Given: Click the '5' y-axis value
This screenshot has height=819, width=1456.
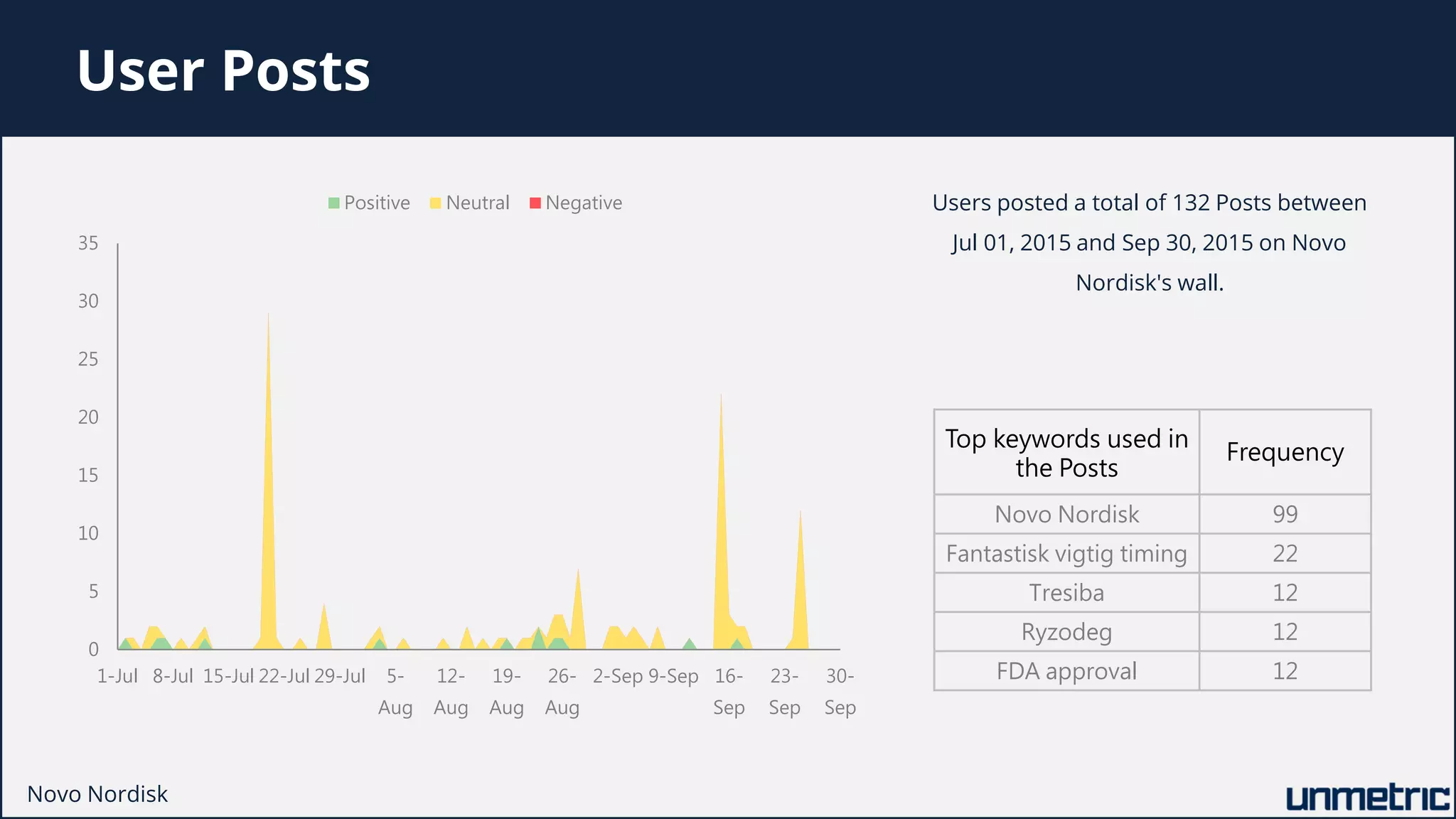Looking at the screenshot, I should pos(93,591).
